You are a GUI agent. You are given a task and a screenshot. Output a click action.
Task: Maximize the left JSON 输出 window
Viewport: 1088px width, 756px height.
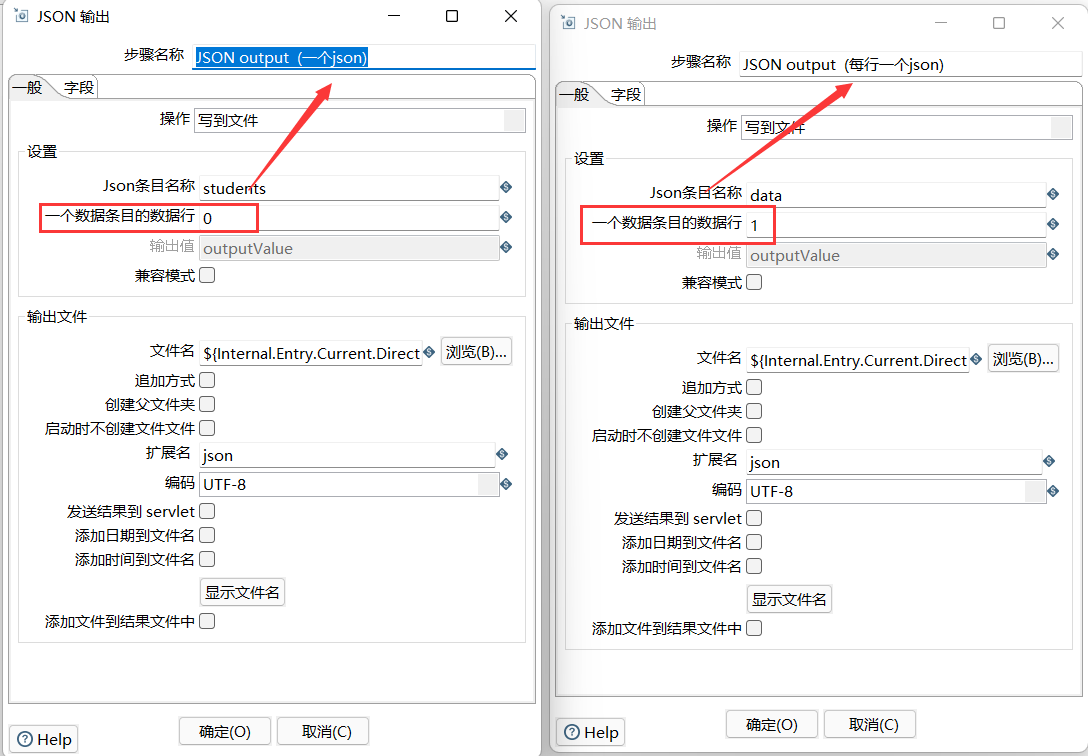coord(452,15)
